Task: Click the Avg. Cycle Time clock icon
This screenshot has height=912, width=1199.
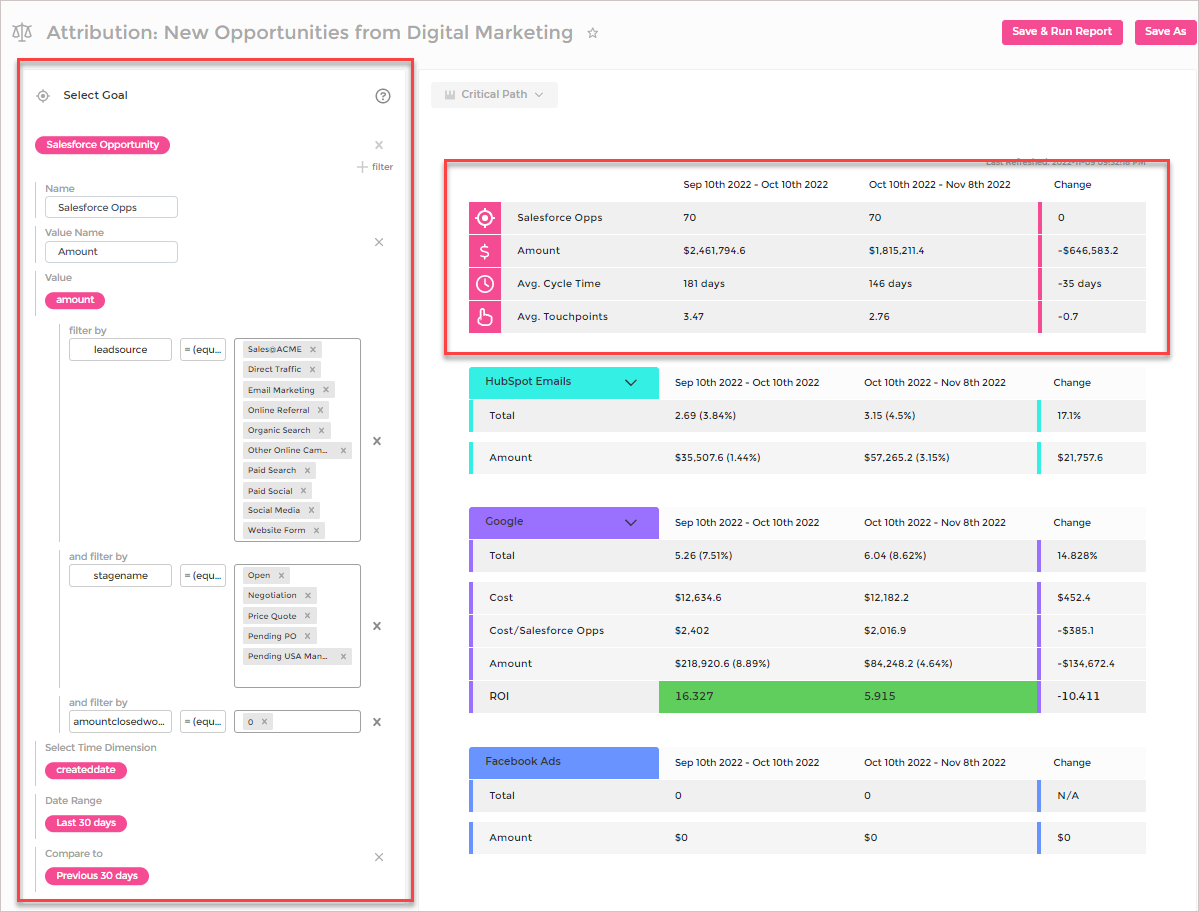Action: click(x=485, y=284)
